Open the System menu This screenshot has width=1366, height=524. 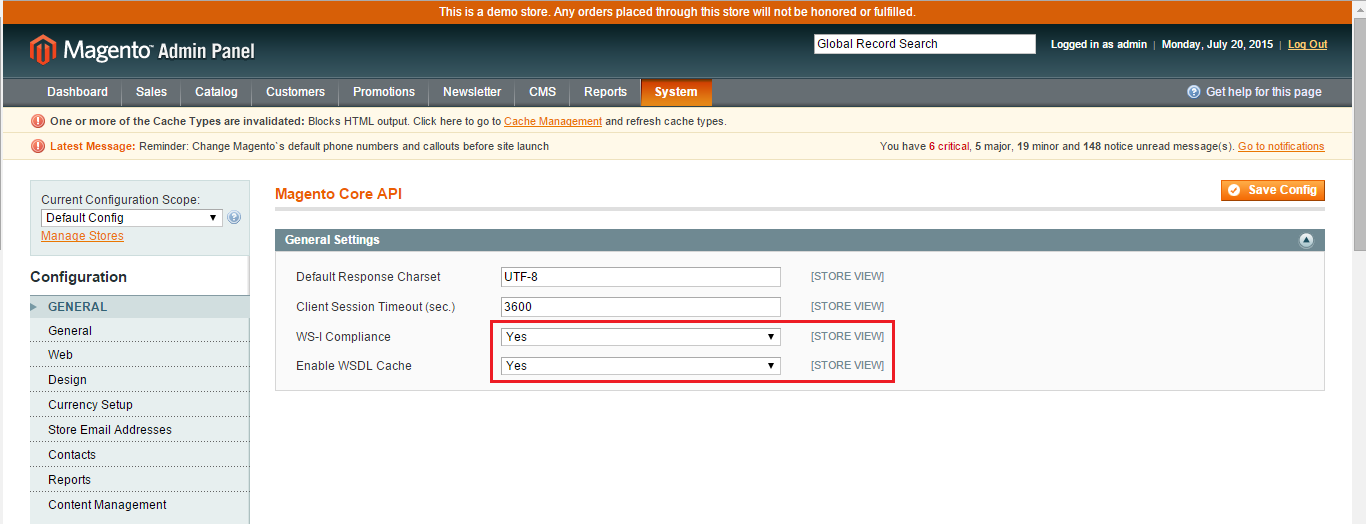click(676, 92)
